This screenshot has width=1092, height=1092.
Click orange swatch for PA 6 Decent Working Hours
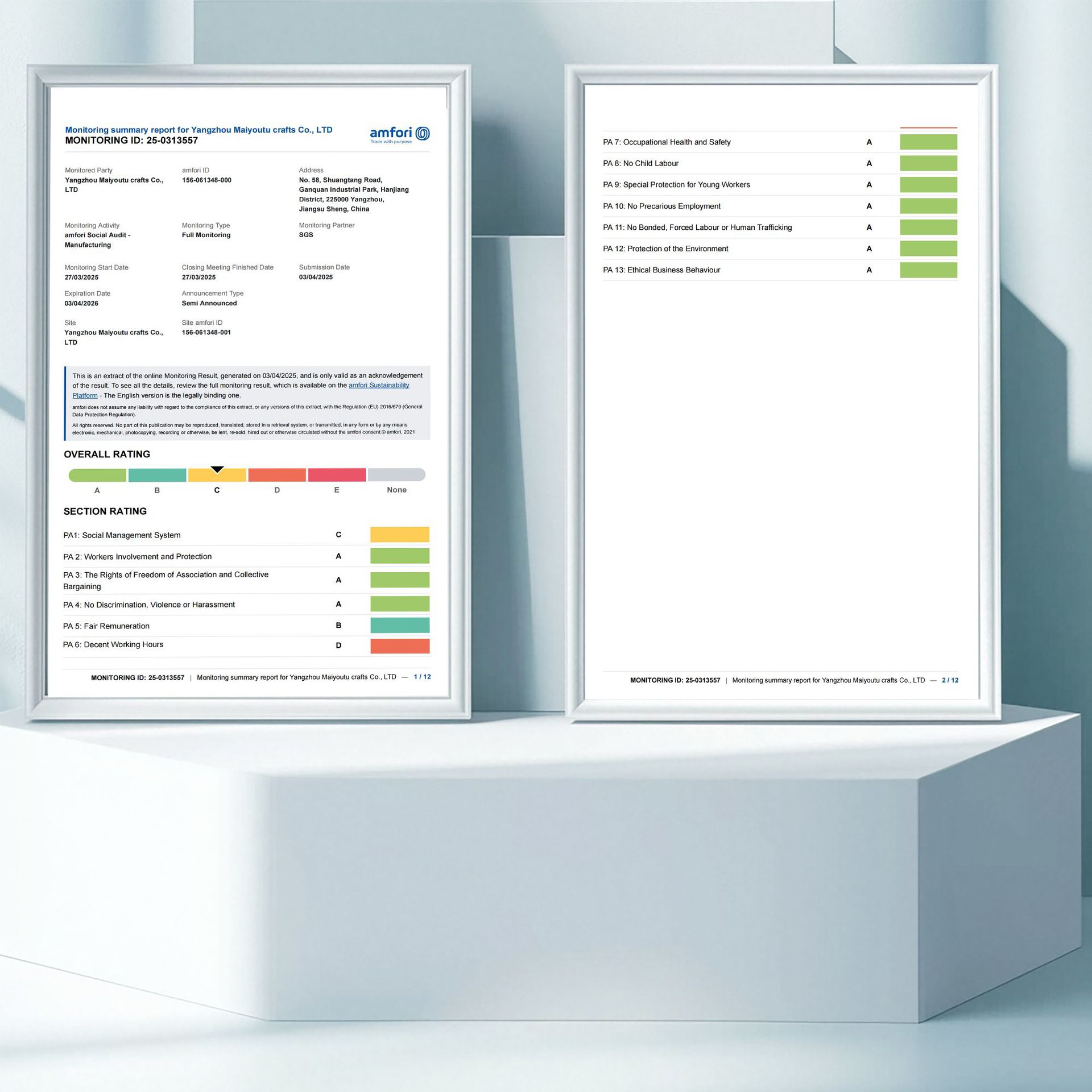399,646
